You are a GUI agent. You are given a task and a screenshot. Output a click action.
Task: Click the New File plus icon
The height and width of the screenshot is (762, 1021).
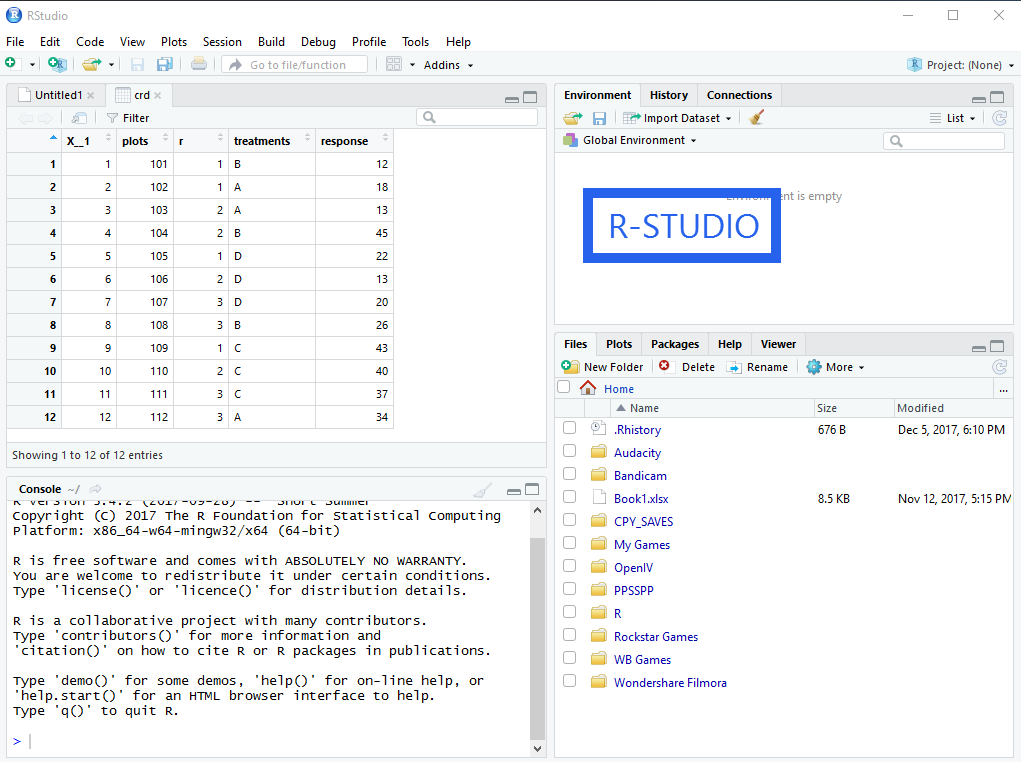(11, 64)
